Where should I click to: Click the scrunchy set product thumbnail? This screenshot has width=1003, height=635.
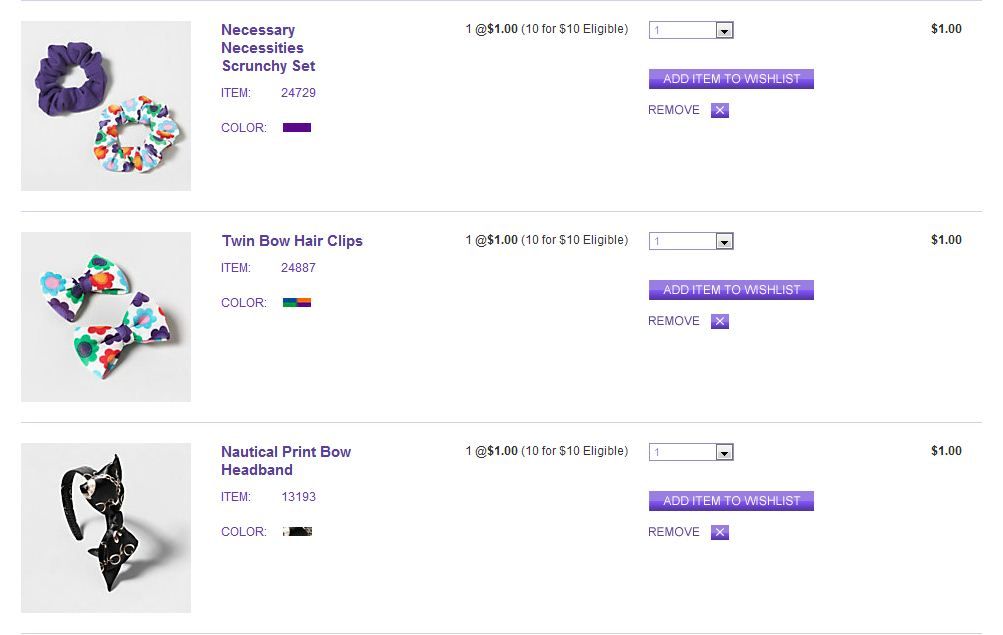106,106
